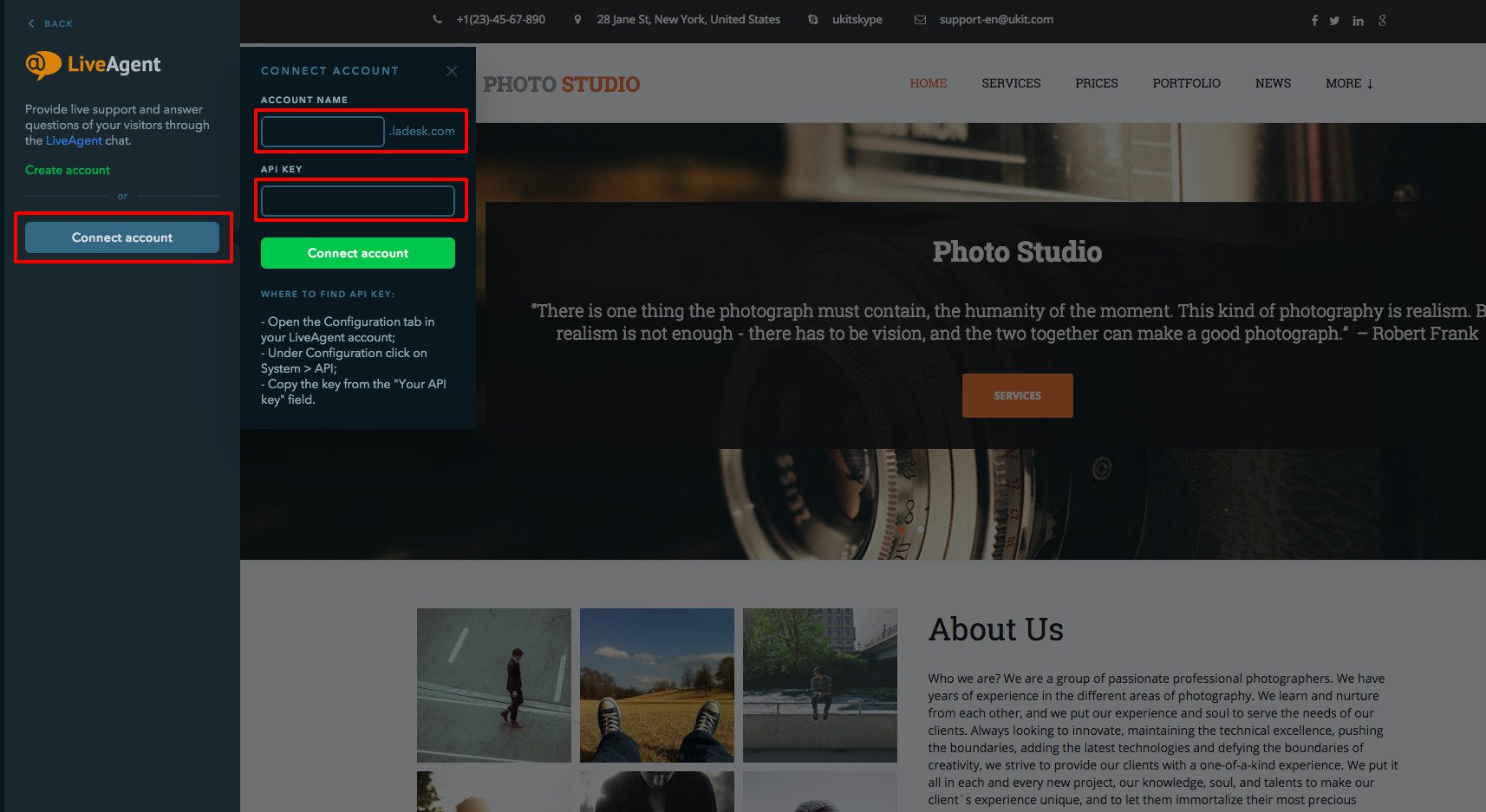The width and height of the screenshot is (1486, 812).
Task: Click the LiveAgent logo in the sidebar
Action: coord(94,64)
